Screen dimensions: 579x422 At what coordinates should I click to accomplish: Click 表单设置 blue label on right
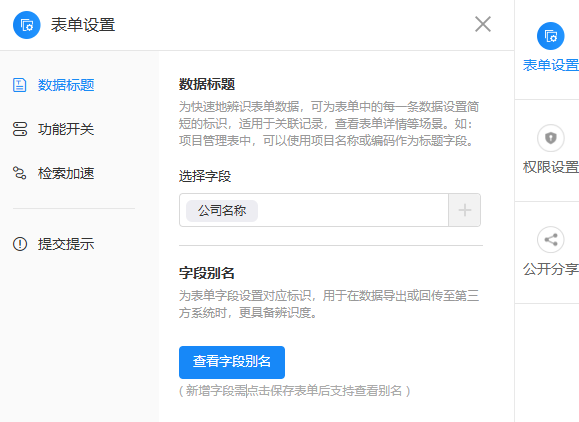(x=551, y=65)
